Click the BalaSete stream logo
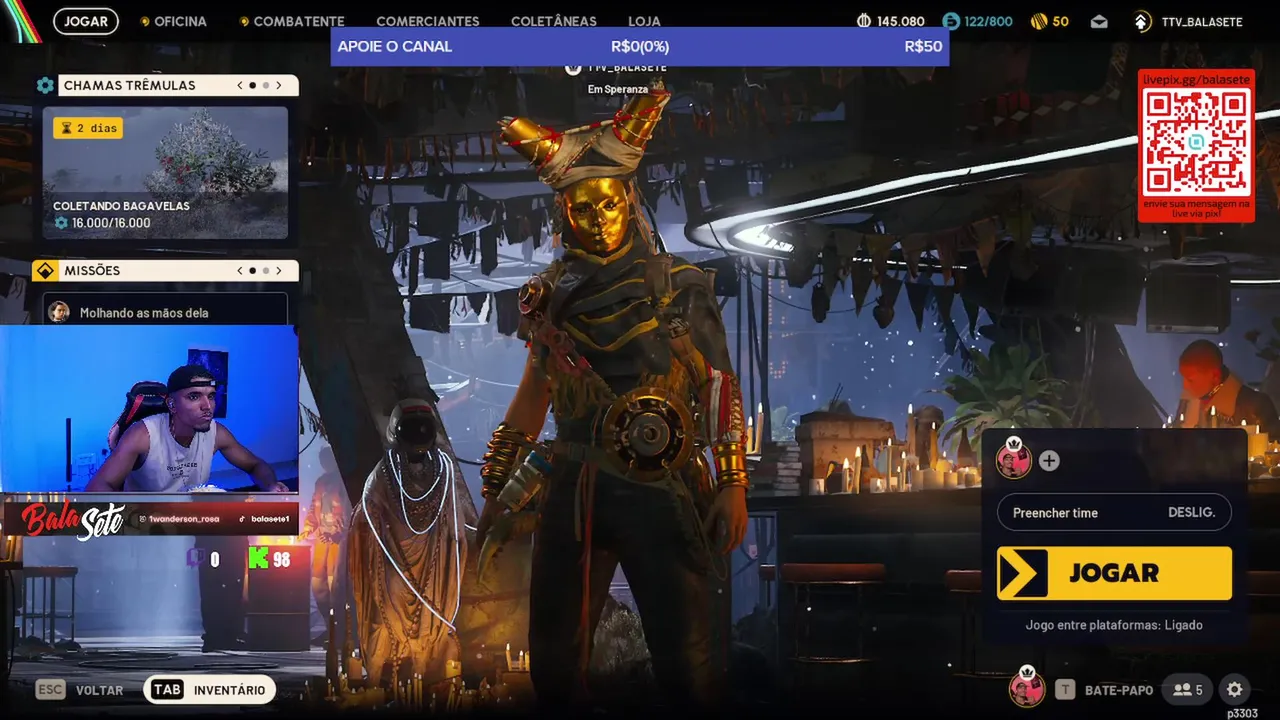1280x720 pixels. click(74, 520)
